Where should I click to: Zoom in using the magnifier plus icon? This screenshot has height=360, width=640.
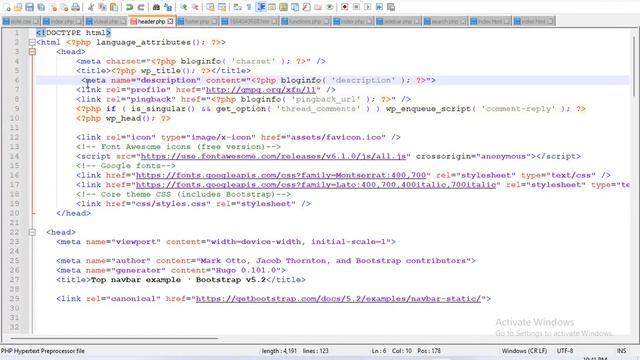pos(183,7)
